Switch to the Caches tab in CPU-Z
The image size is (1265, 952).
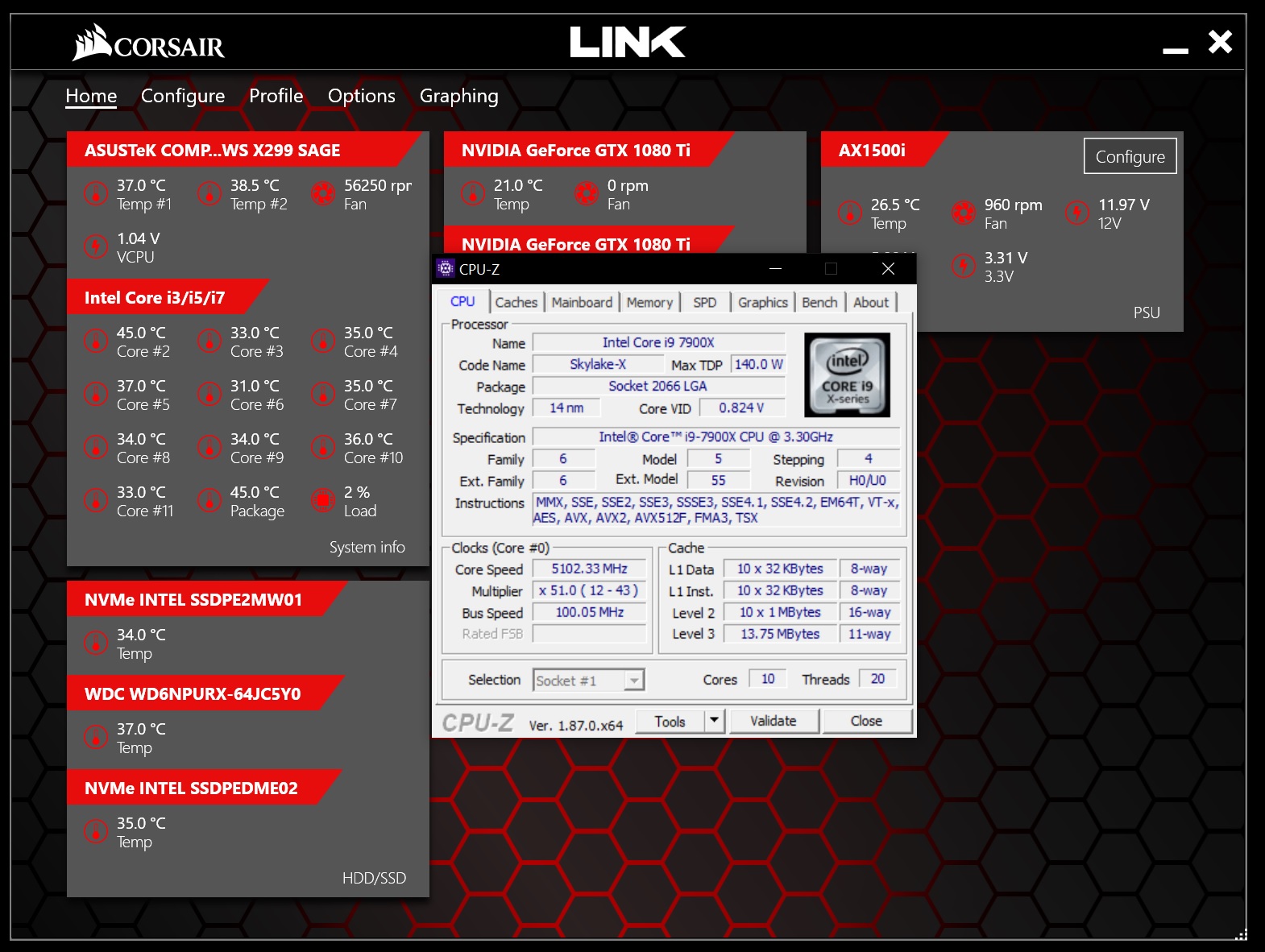click(516, 302)
